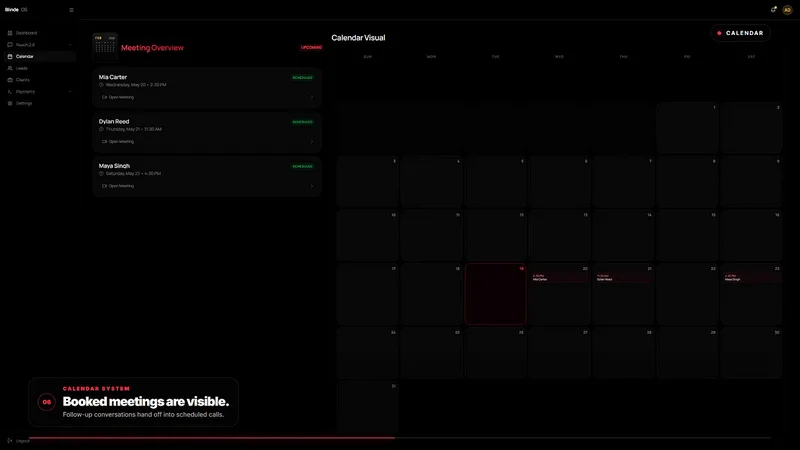This screenshot has height=450, width=800.
Task: Open Dylan Reed meeting via right chevron
Action: click(x=312, y=142)
